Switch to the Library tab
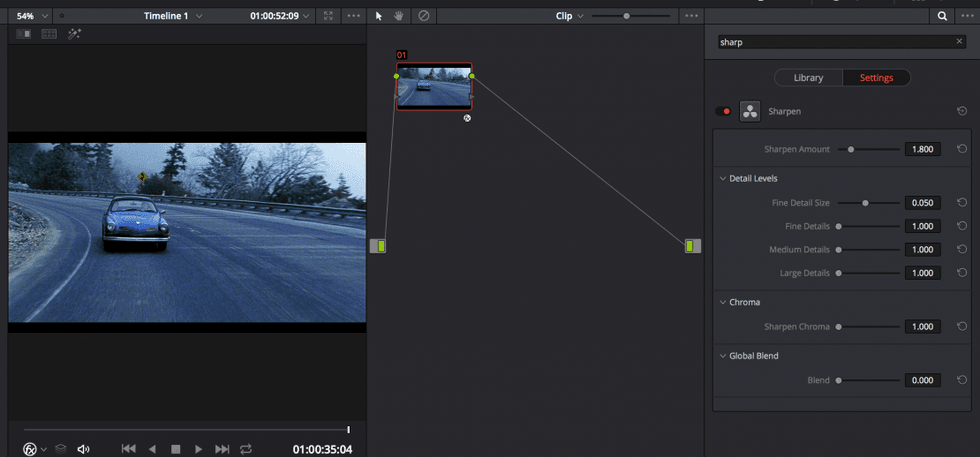This screenshot has width=980, height=457. click(x=808, y=78)
